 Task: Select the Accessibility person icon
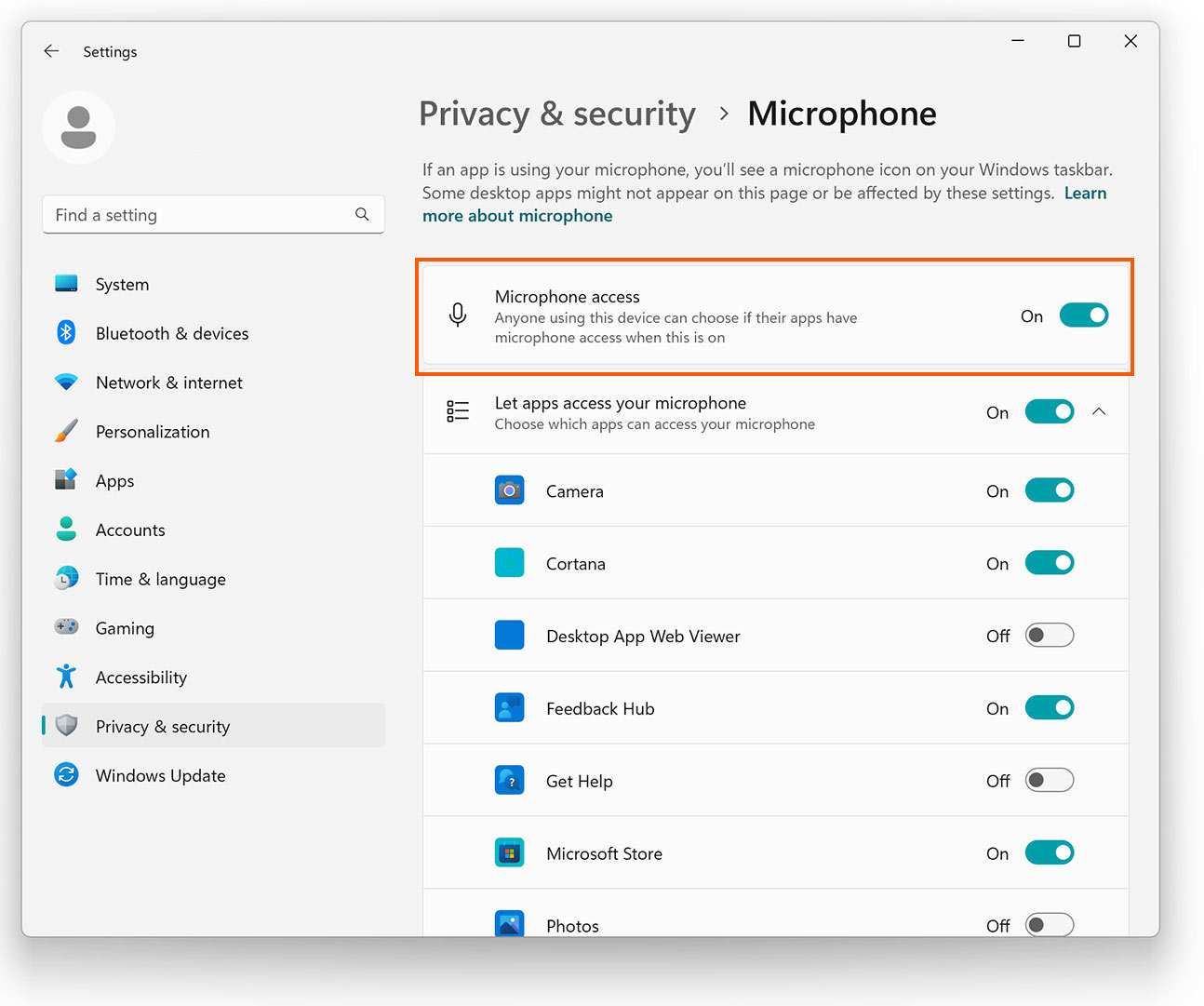66,677
